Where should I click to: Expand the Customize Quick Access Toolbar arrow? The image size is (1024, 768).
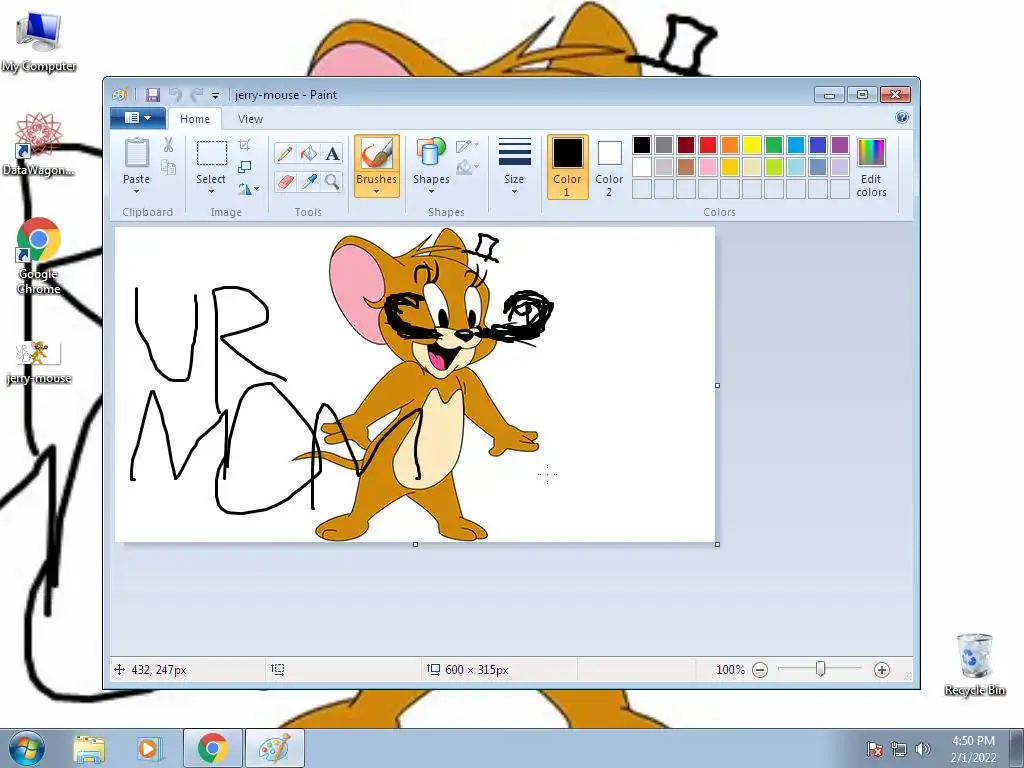(x=216, y=96)
